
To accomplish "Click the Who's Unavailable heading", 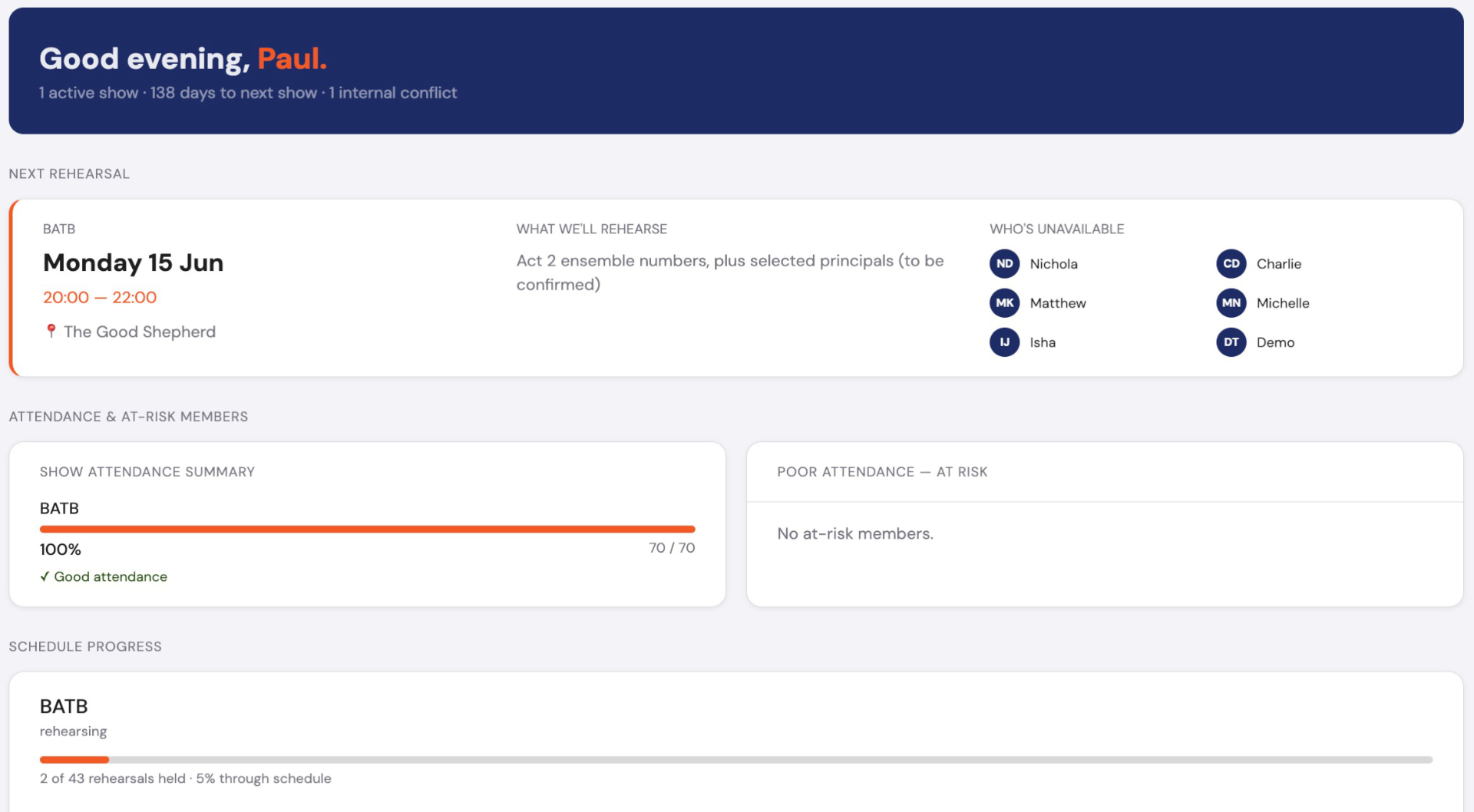I will [x=1056, y=229].
